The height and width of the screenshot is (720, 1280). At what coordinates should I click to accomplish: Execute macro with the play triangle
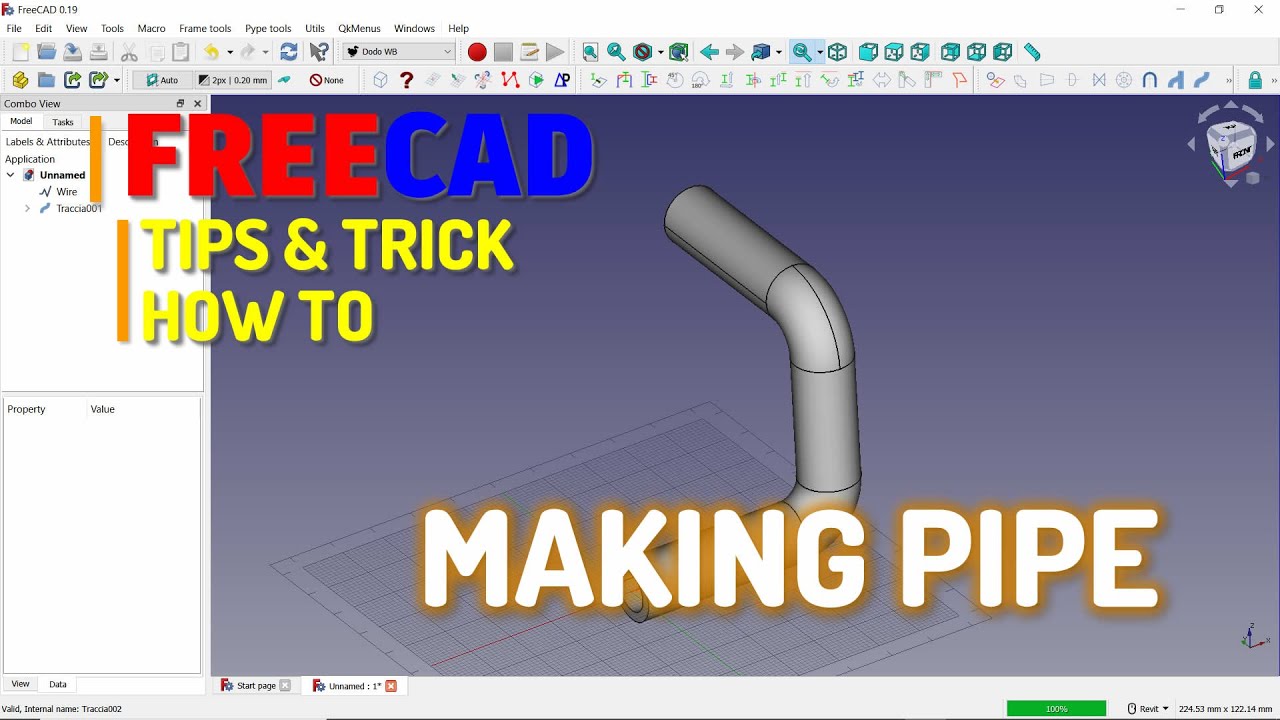click(555, 52)
